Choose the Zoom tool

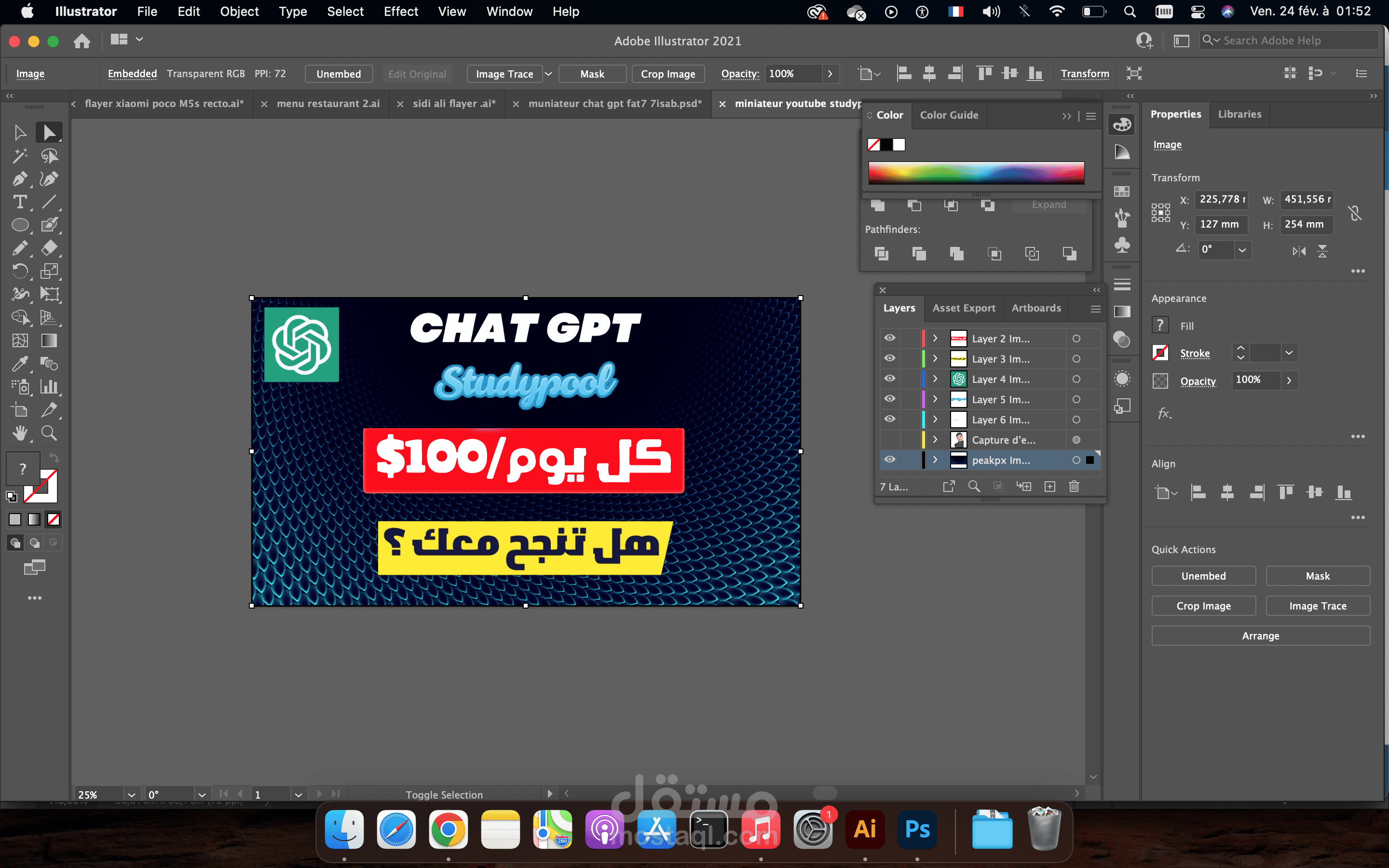tap(49, 433)
